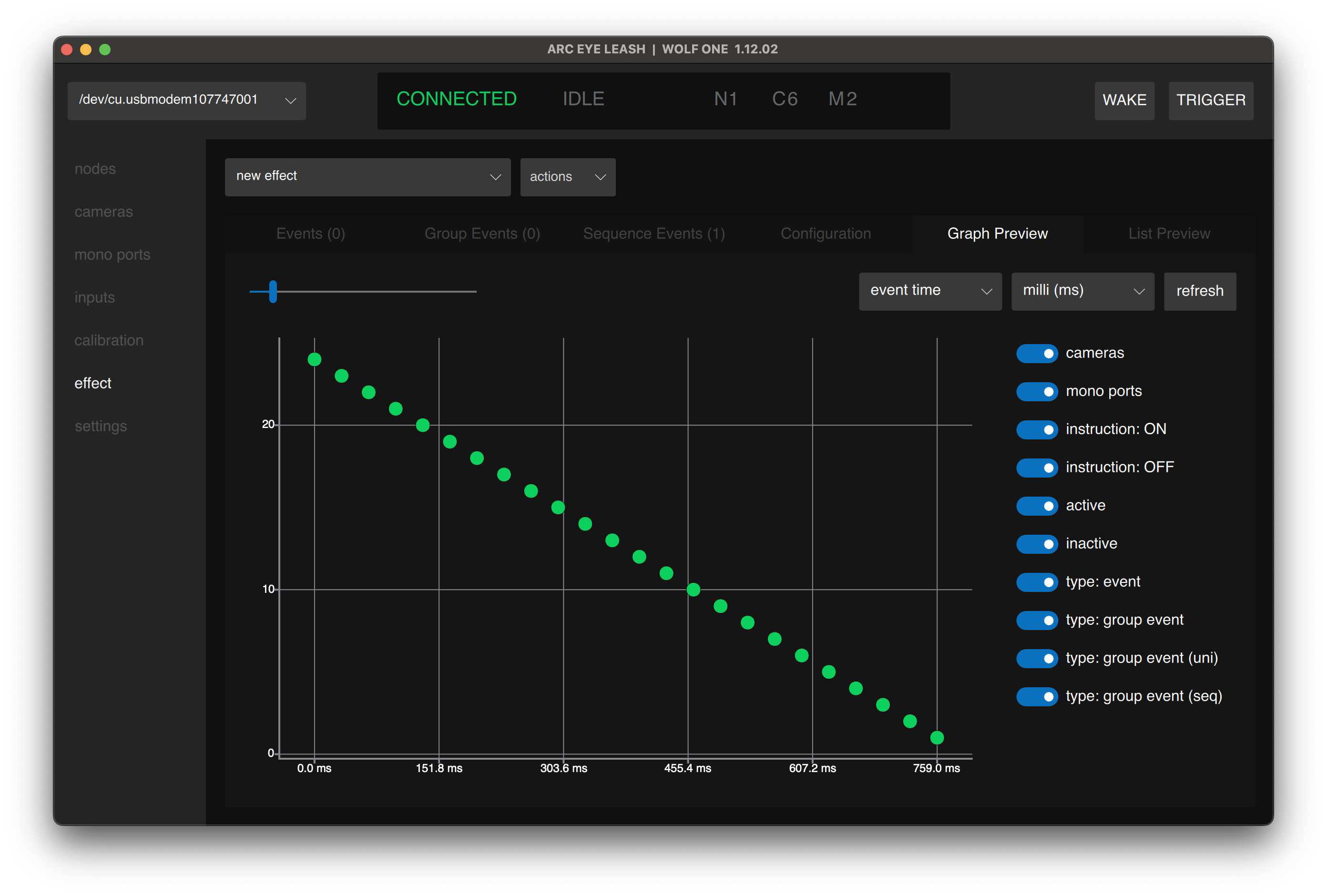This screenshot has width=1327, height=896.
Task: Toggle the cameras graph filter switch
Action: pos(1037,354)
